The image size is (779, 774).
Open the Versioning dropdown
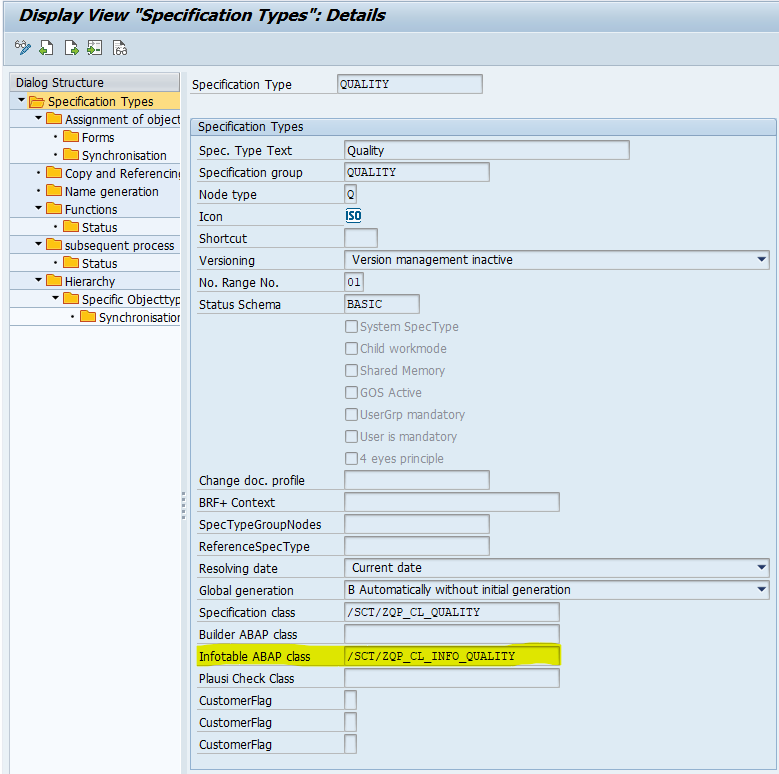[x=762, y=260]
